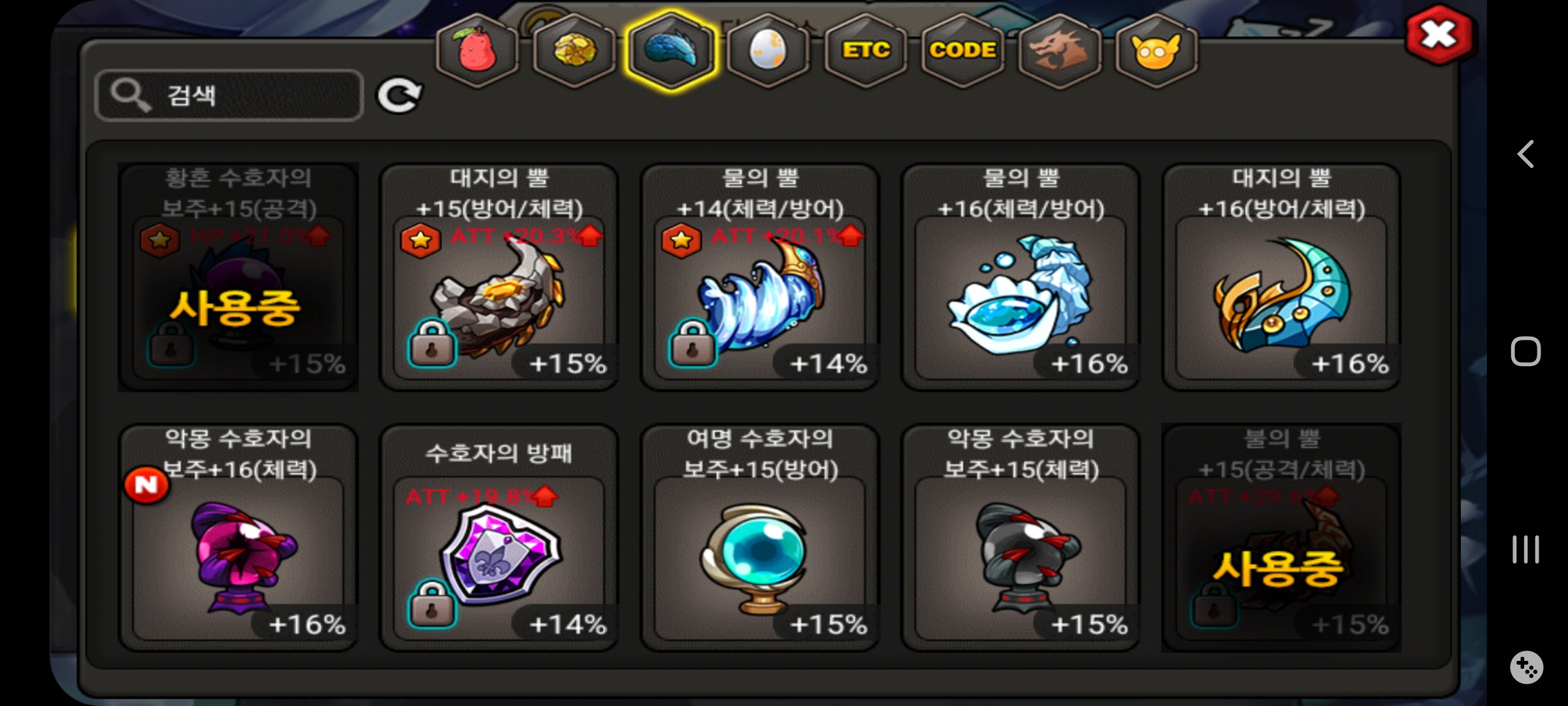Viewport: 1568px width, 706px height.
Task: Switch to the ETC tab
Action: tap(866, 50)
